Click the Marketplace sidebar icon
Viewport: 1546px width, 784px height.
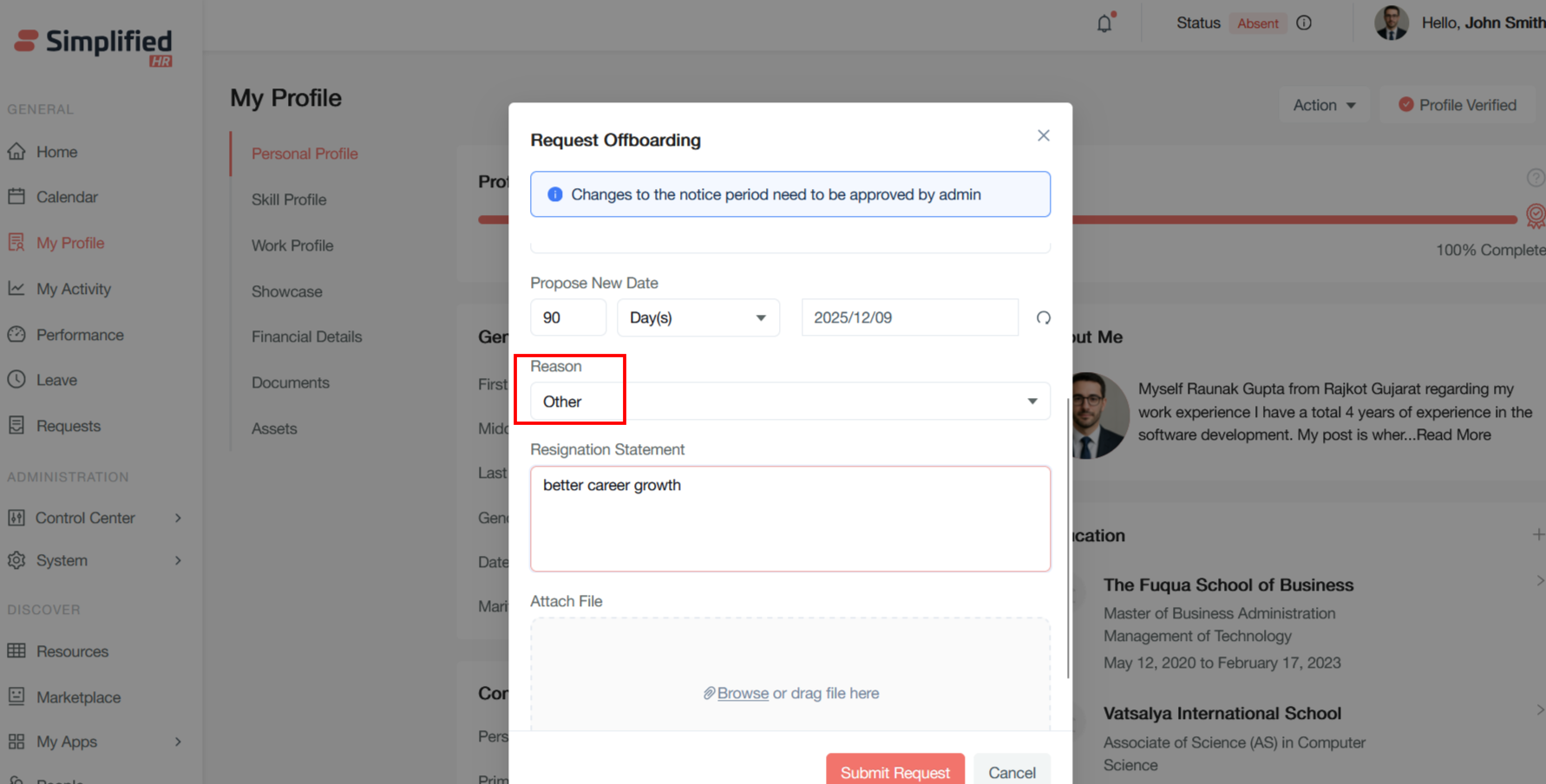pyautogui.click(x=16, y=696)
